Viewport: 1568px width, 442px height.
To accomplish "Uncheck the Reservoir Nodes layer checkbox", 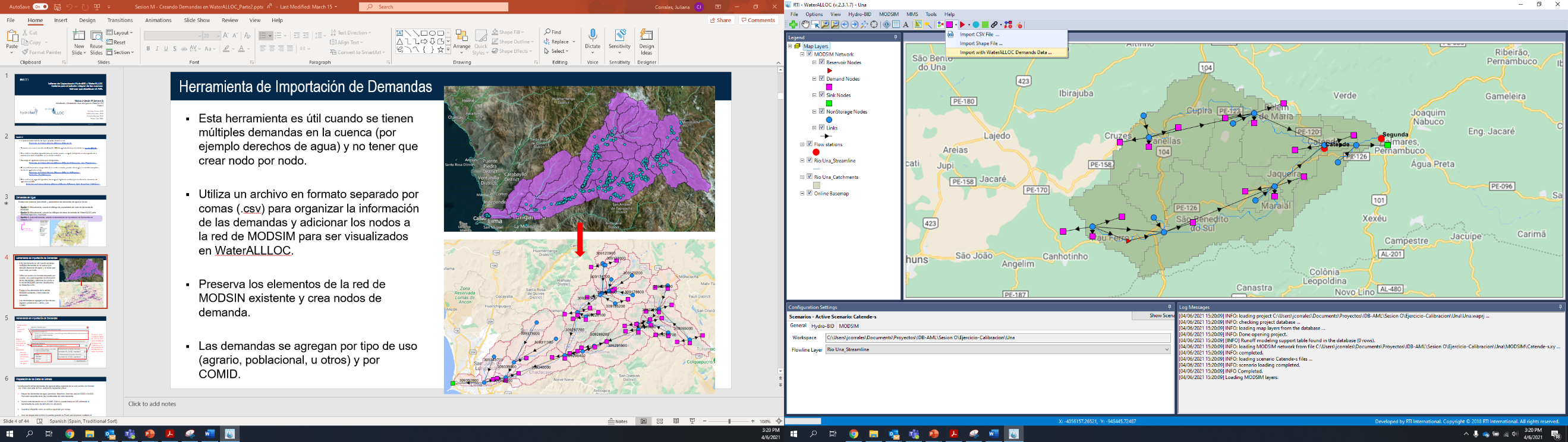I will (821, 62).
